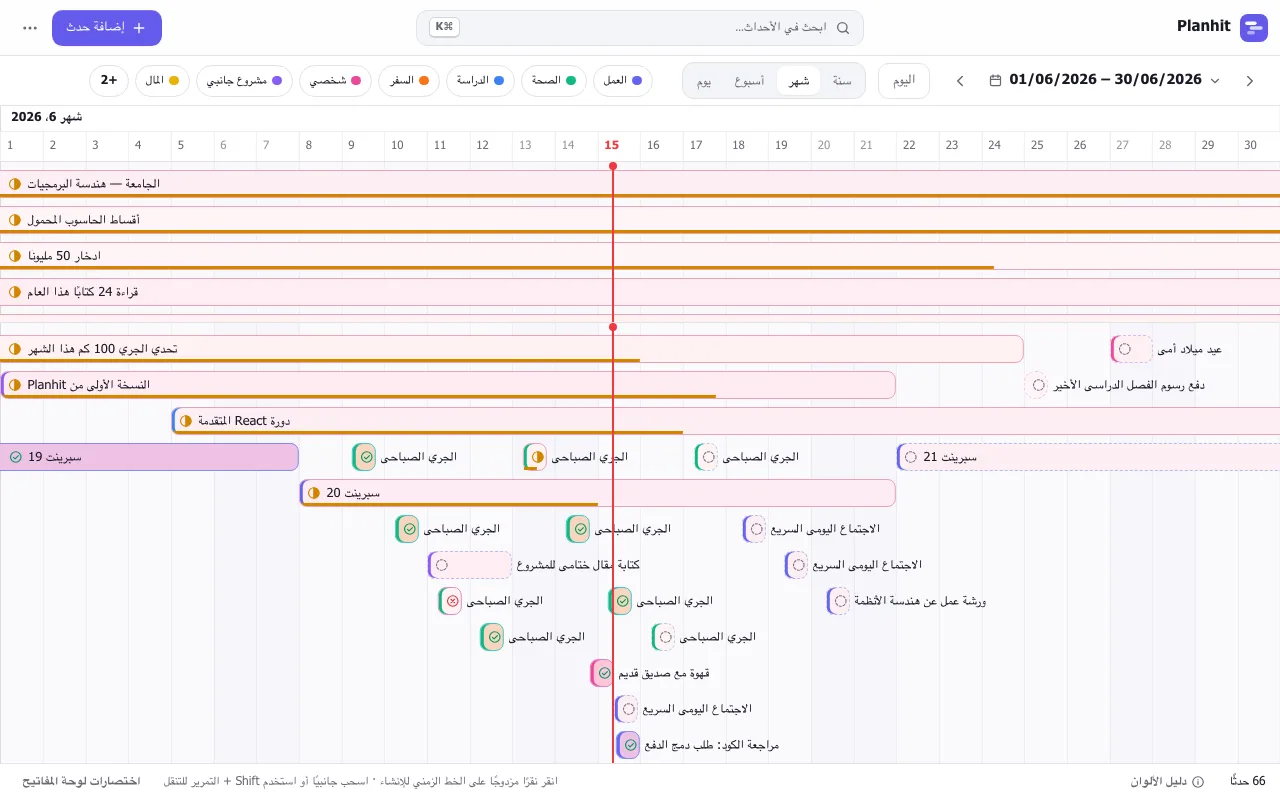Click the Planhit logo icon

pyautogui.click(x=1253, y=28)
